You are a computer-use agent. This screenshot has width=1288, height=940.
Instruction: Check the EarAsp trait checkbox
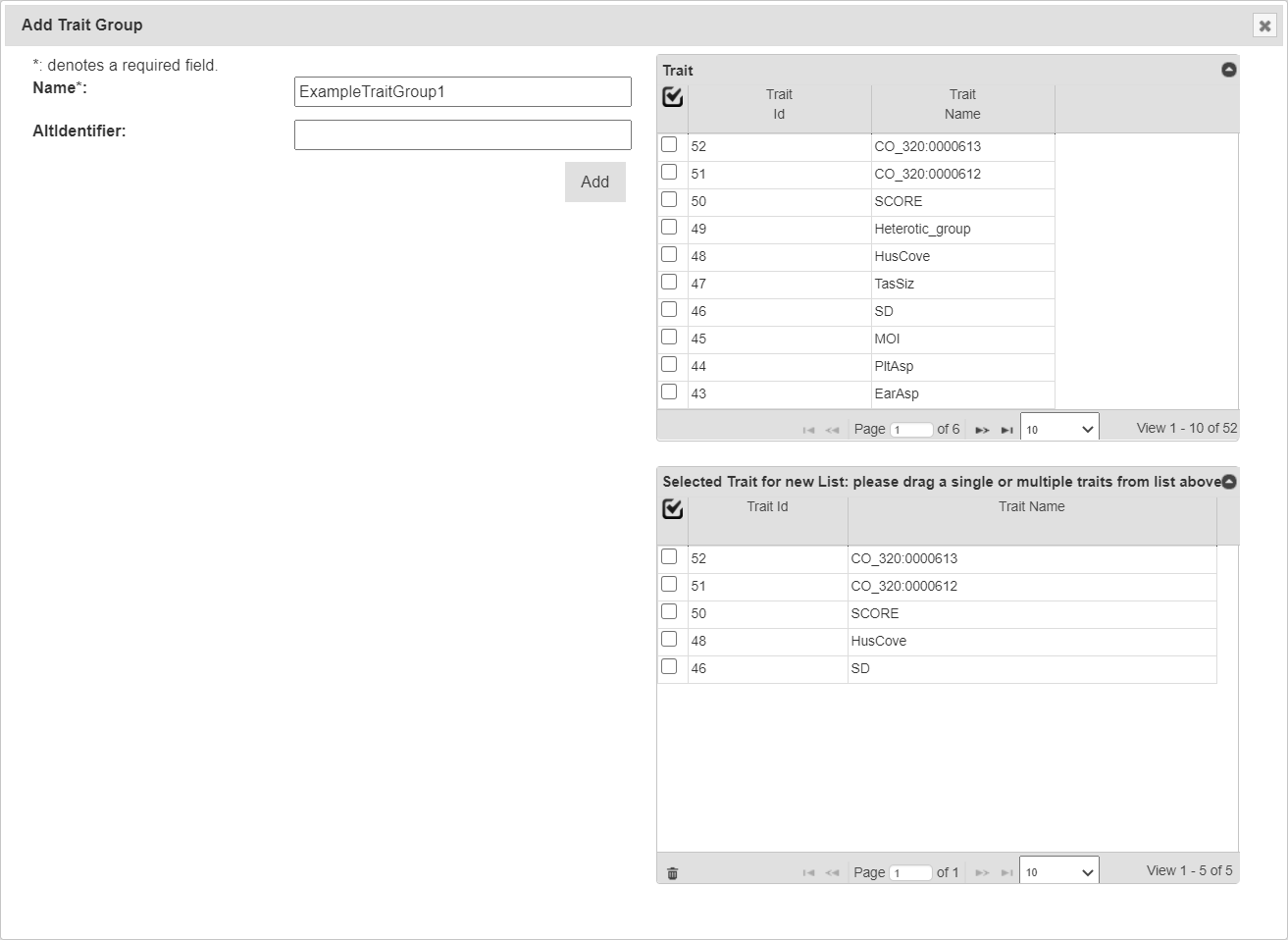[x=669, y=392]
